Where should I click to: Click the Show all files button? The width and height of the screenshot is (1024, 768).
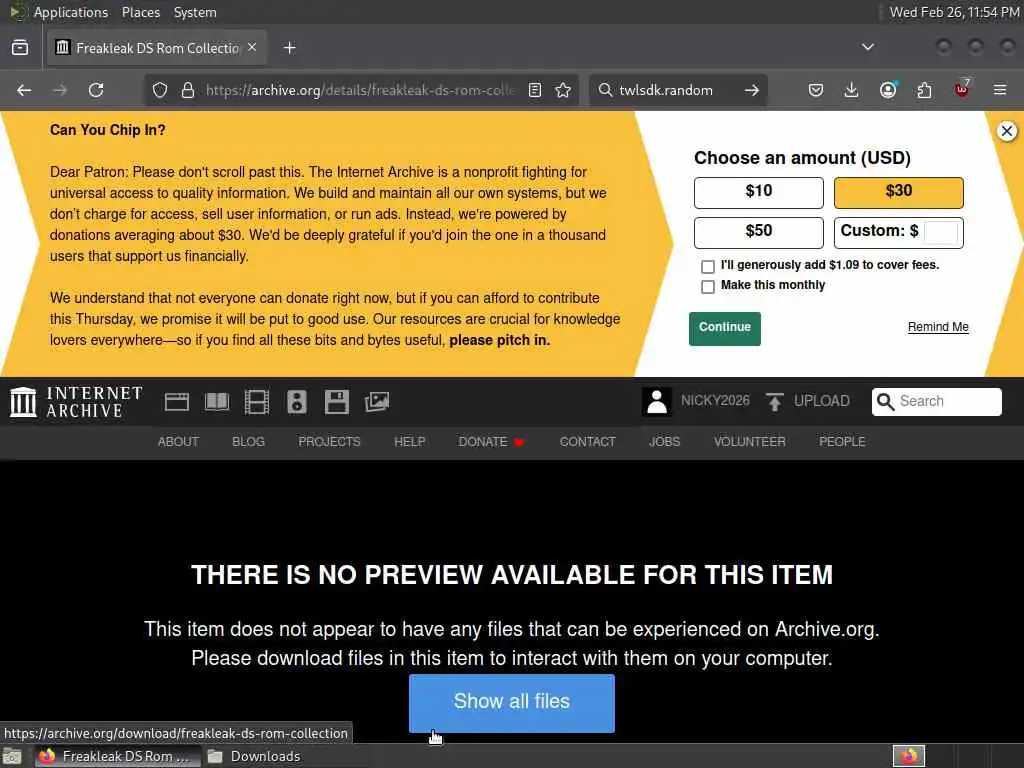pyautogui.click(x=511, y=703)
